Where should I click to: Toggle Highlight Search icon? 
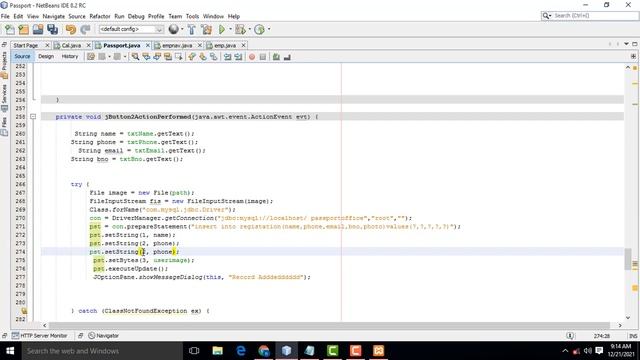pos(168,57)
